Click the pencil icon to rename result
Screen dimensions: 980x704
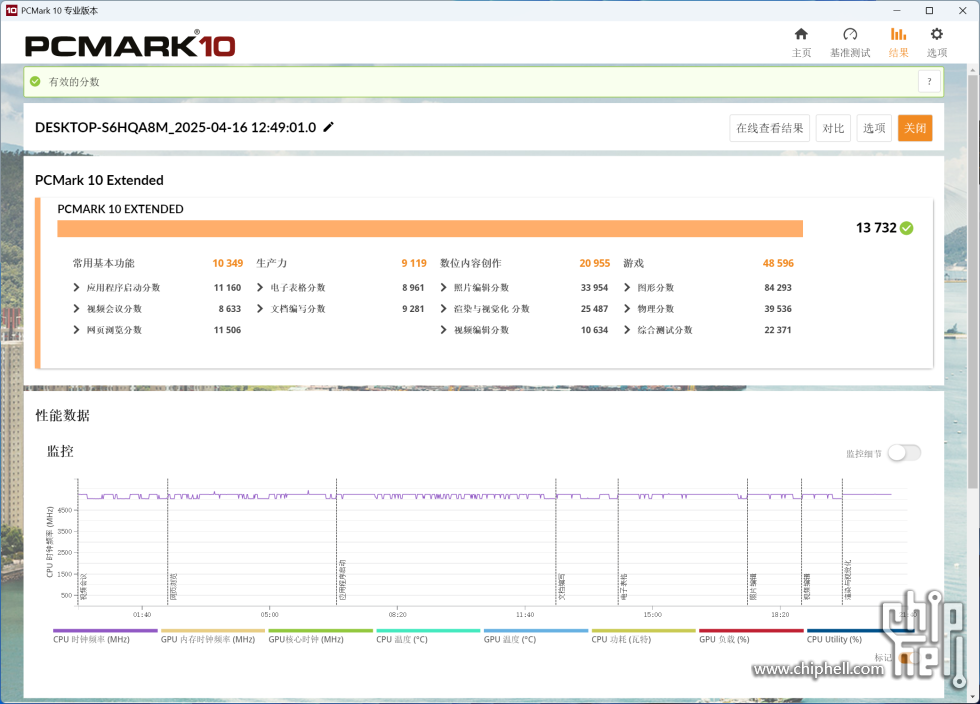click(x=329, y=127)
